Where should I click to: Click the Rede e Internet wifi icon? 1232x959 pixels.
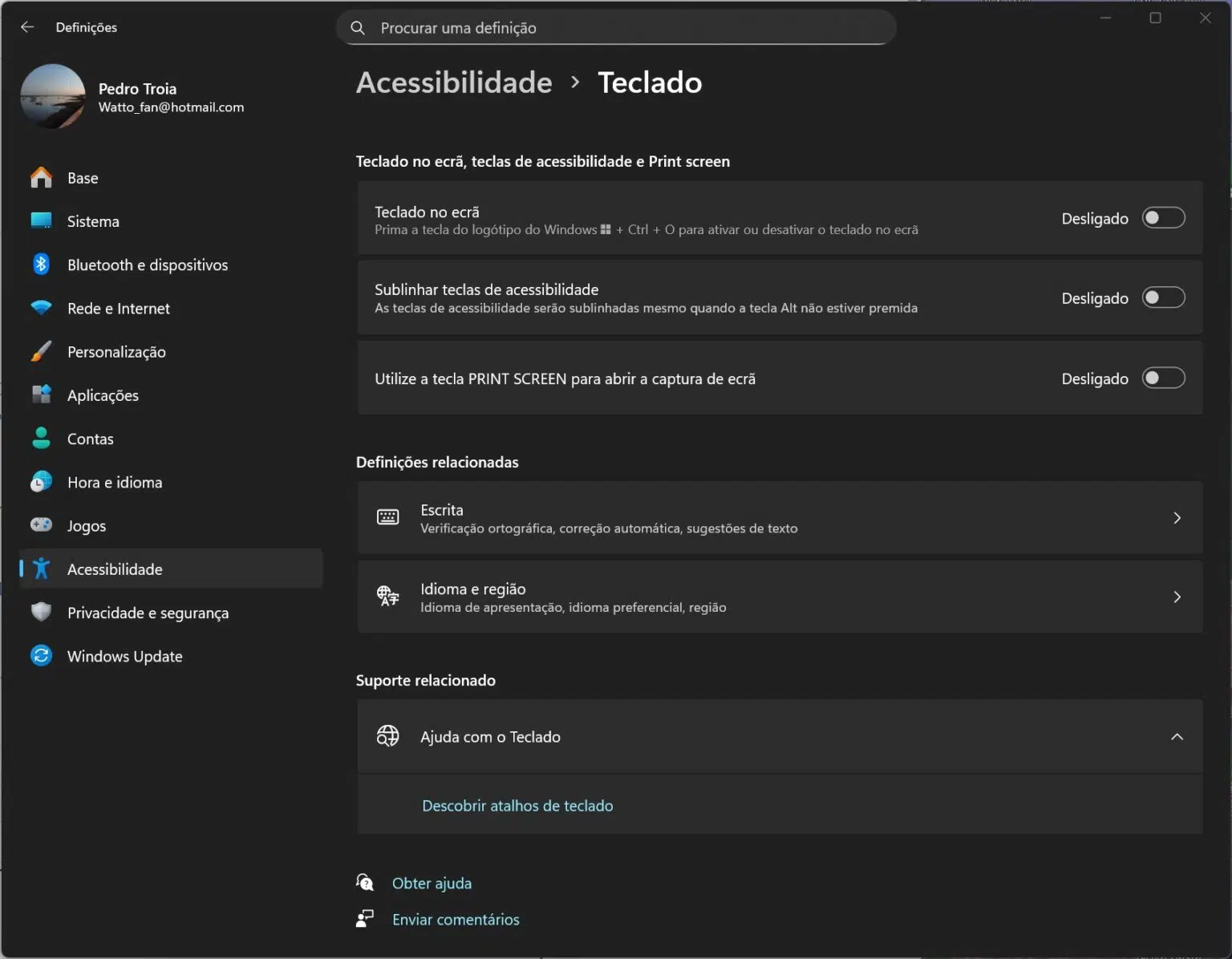[x=41, y=307]
